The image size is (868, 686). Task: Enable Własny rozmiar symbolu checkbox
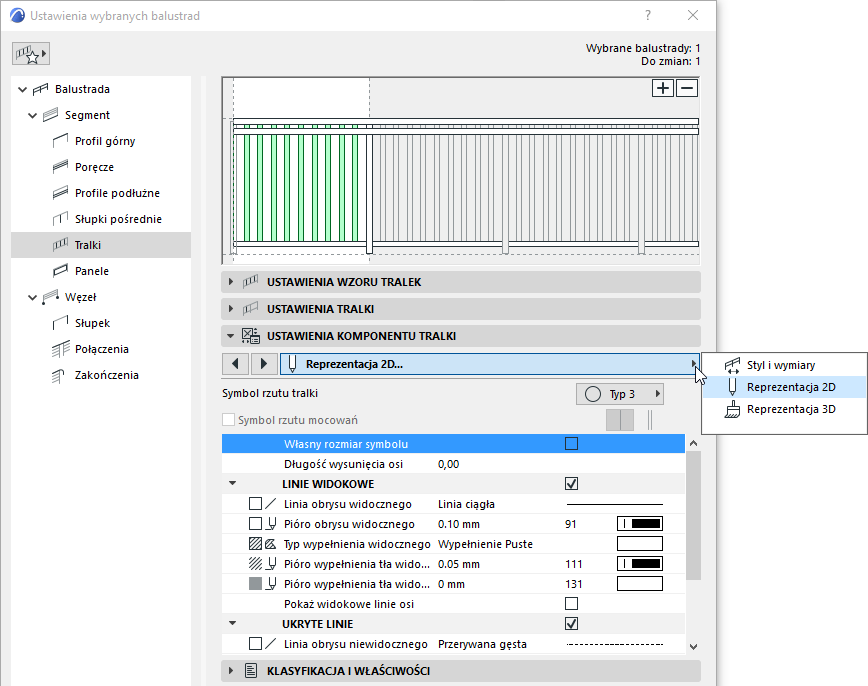[x=571, y=444]
